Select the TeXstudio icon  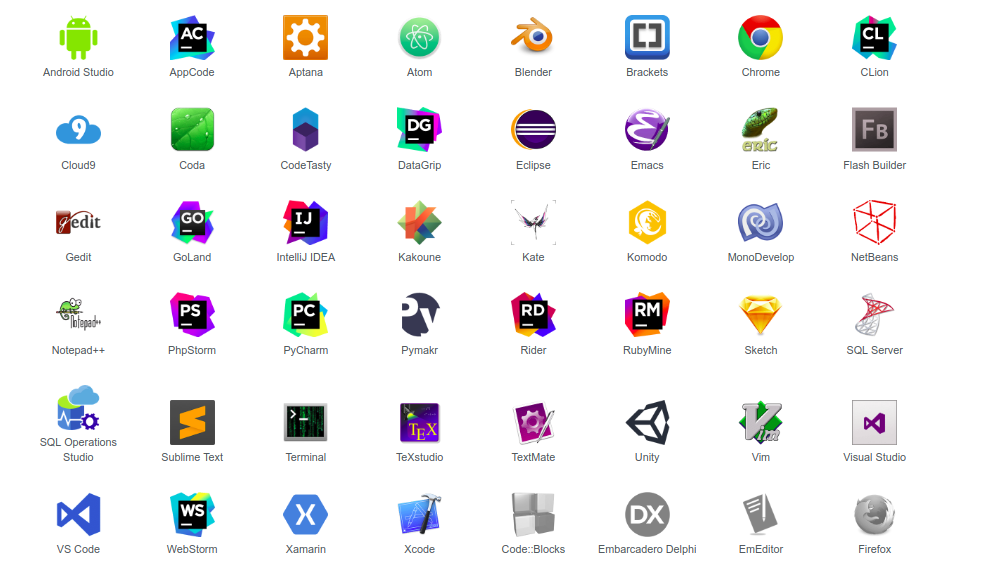pos(420,422)
